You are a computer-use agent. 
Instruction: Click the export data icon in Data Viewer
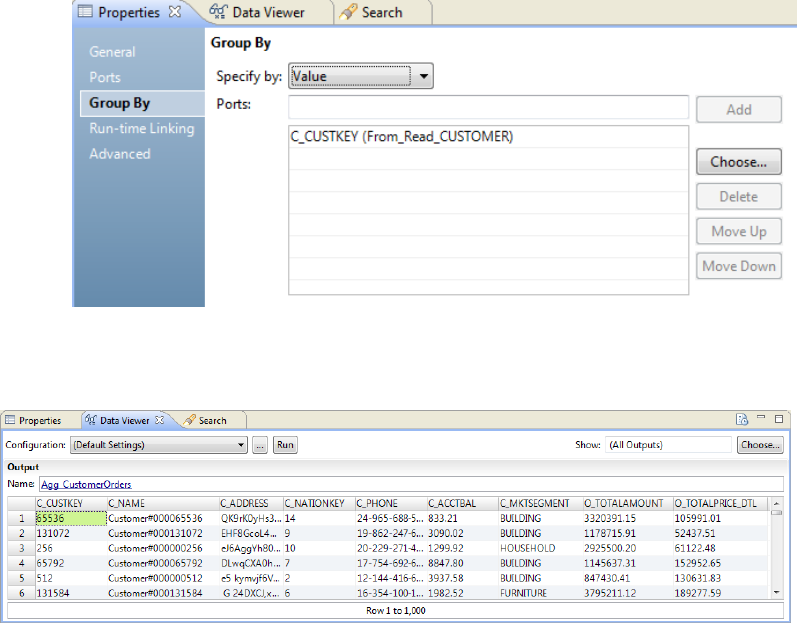742,419
